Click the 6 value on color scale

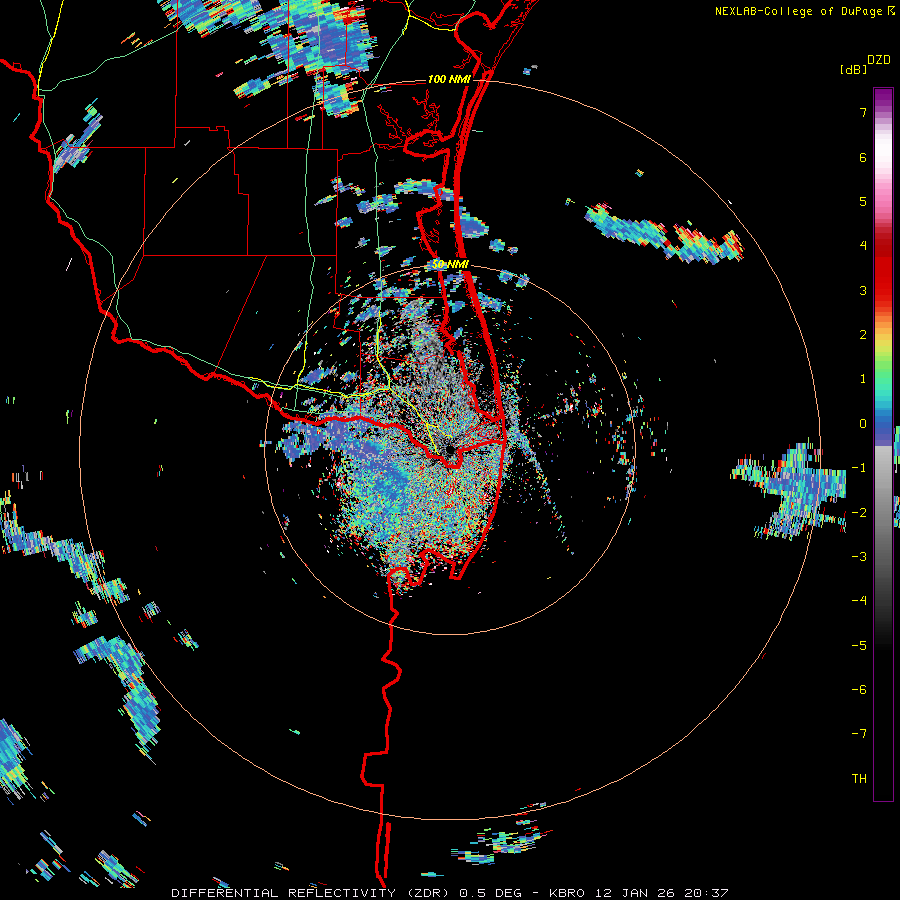pyautogui.click(x=863, y=157)
